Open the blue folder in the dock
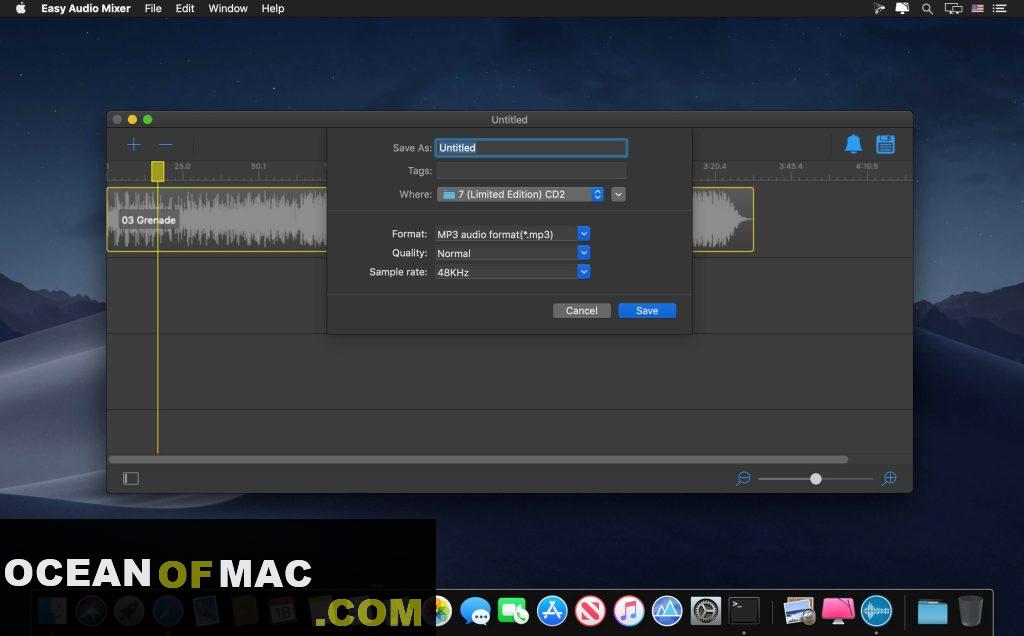This screenshot has height=636, width=1024. (x=932, y=612)
